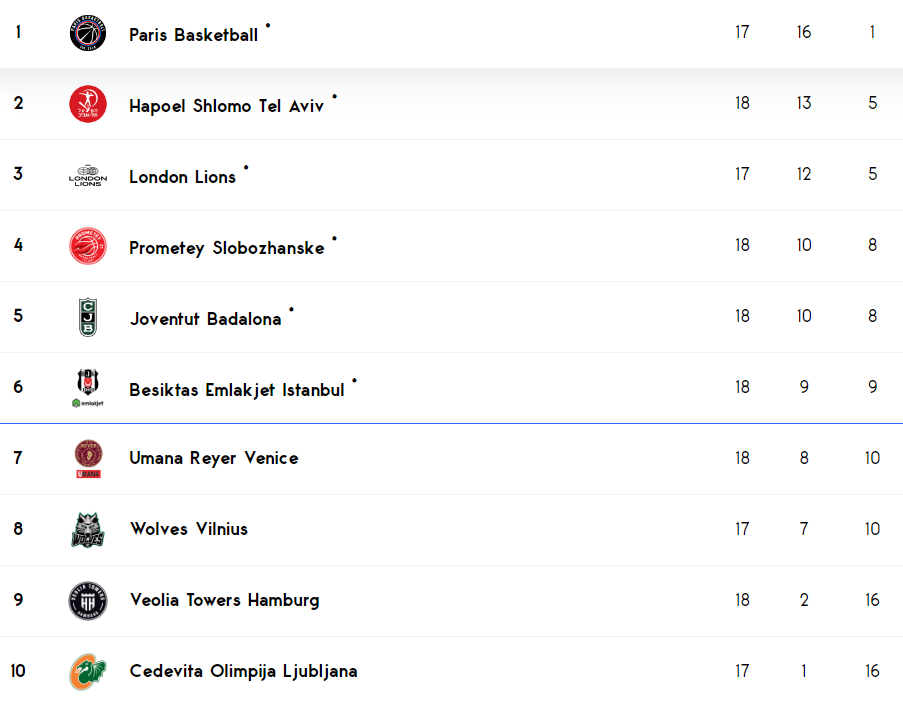Open Joventut Badalona team name link
The image size is (903, 702).
coord(206,319)
